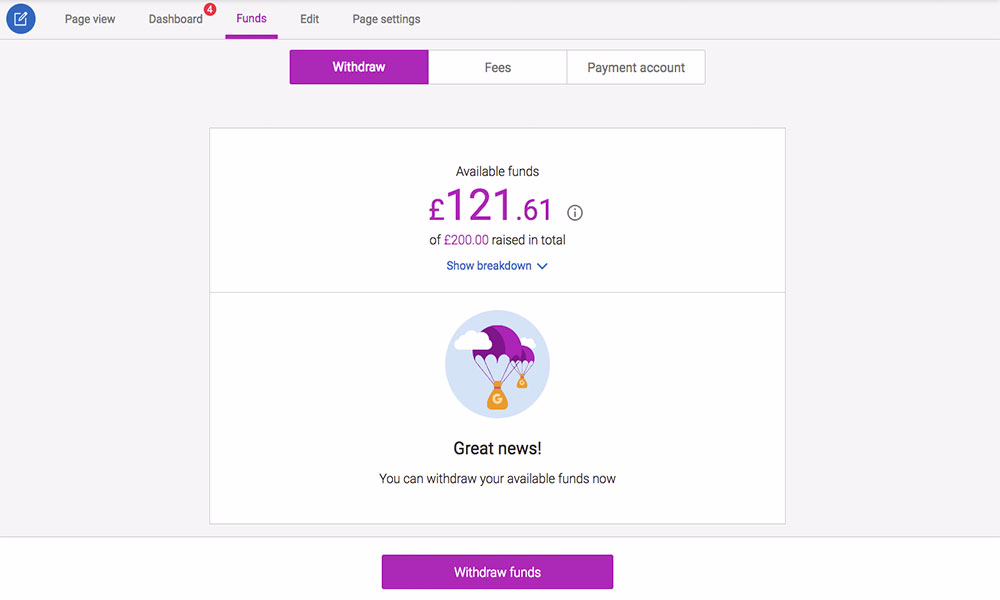Click the £121.61 available funds amount
Screen dimensions: 1000x600
pyautogui.click(x=490, y=206)
